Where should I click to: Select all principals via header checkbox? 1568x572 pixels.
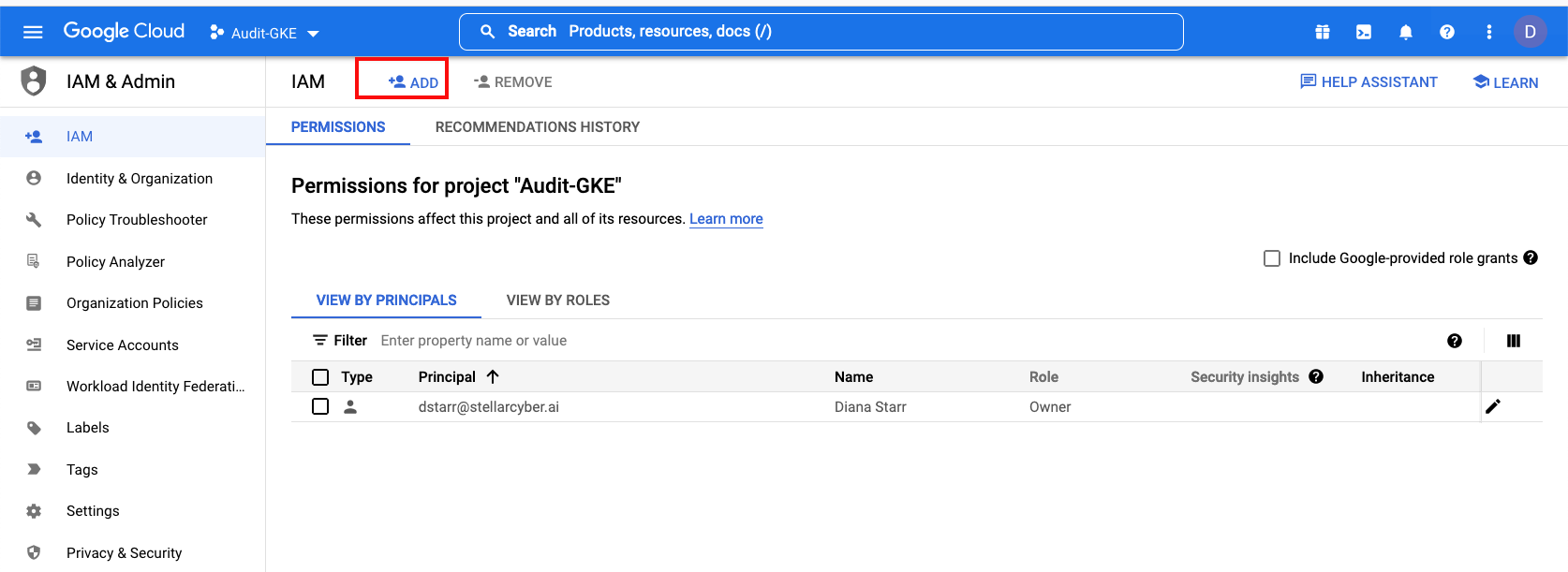point(320,377)
